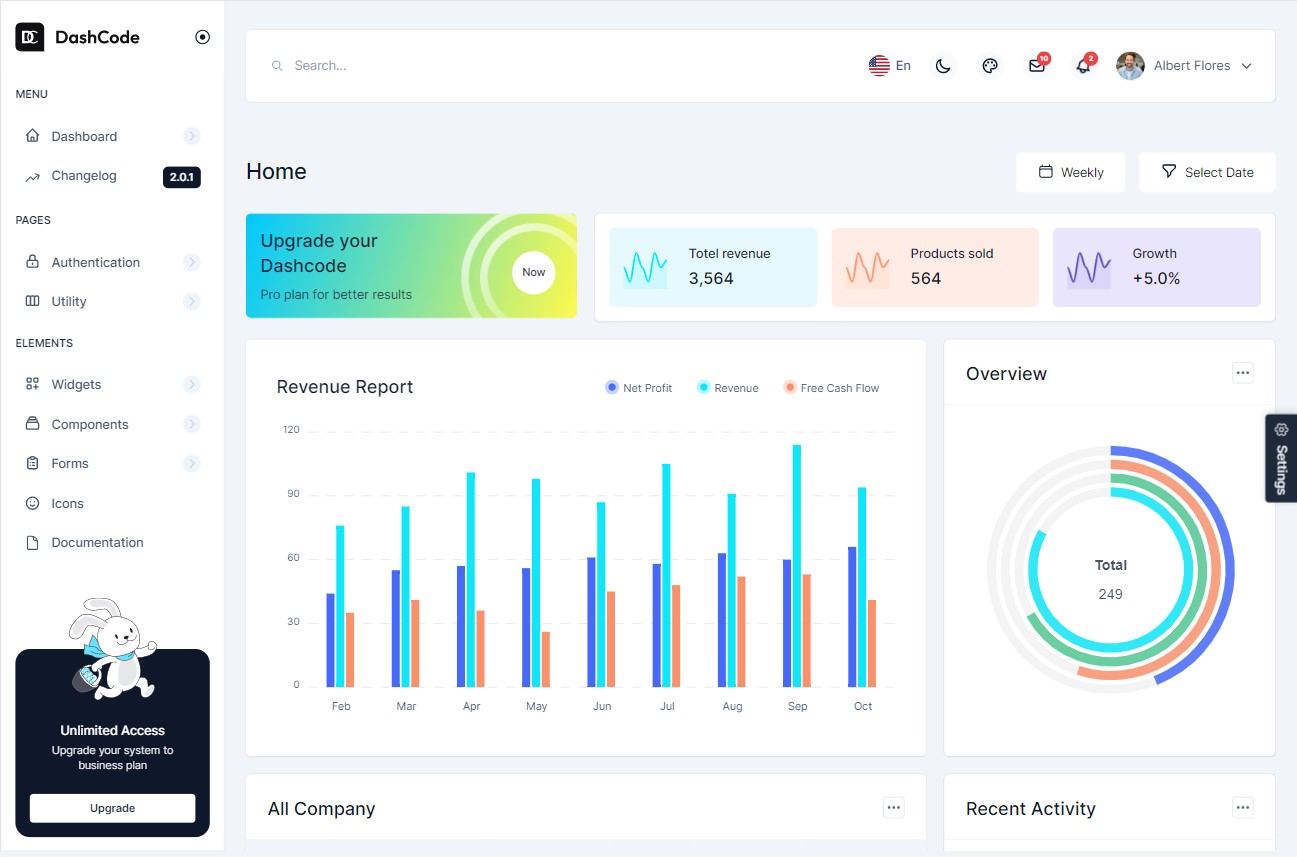The width and height of the screenshot is (1297, 857).
Task: Click the Upgrade button
Action: tap(112, 808)
